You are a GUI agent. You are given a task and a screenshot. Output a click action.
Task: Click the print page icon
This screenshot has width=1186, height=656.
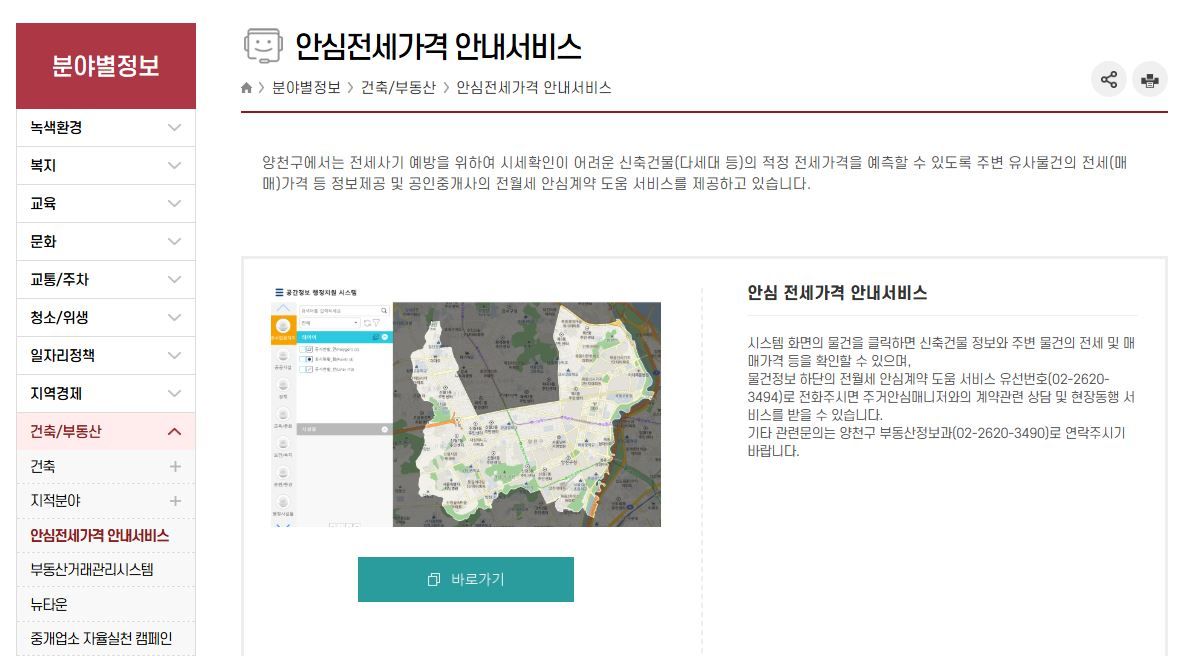pyautogui.click(x=1150, y=80)
